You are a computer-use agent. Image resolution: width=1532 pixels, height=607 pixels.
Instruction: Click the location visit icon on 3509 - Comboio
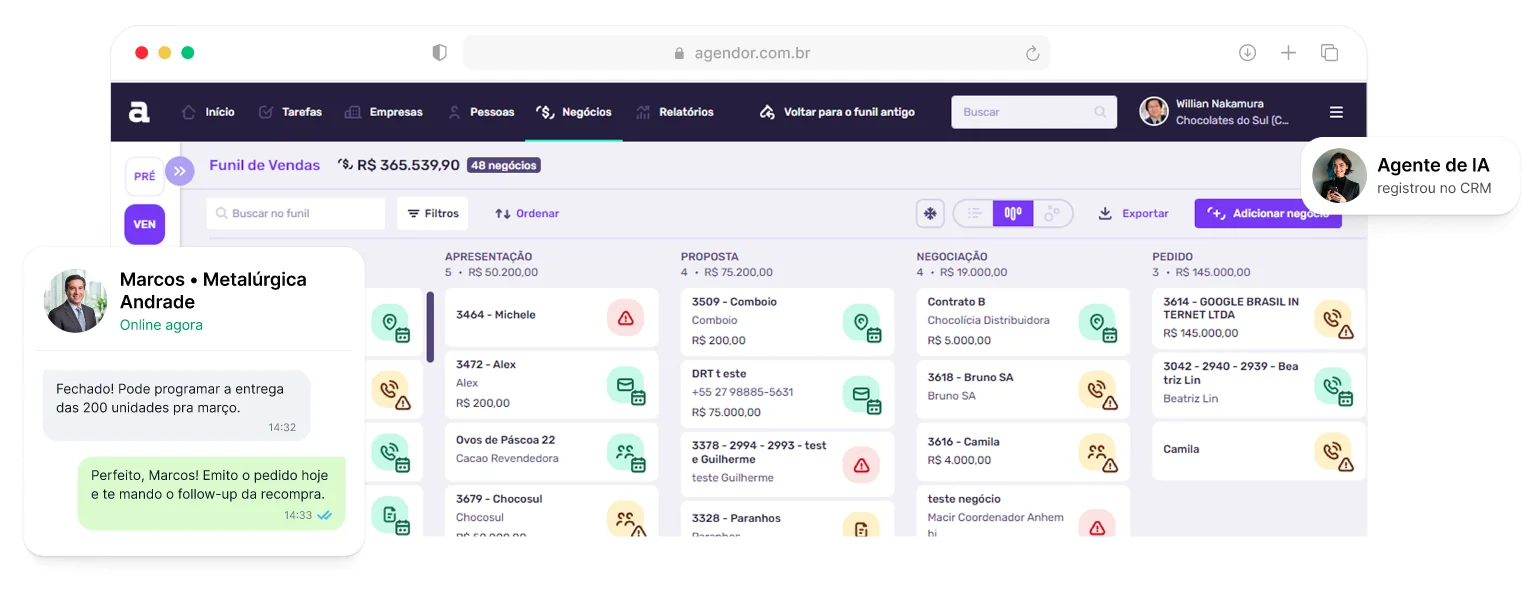point(862,323)
